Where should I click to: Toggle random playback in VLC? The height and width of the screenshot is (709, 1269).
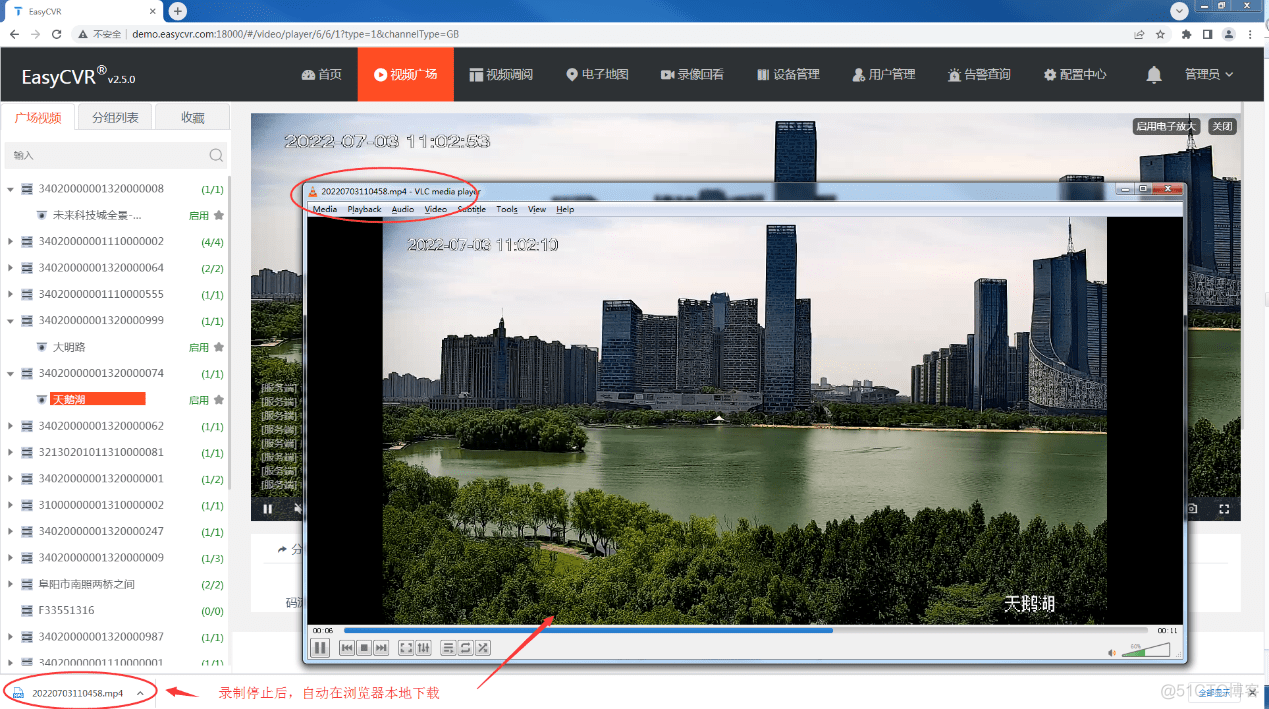coord(483,648)
